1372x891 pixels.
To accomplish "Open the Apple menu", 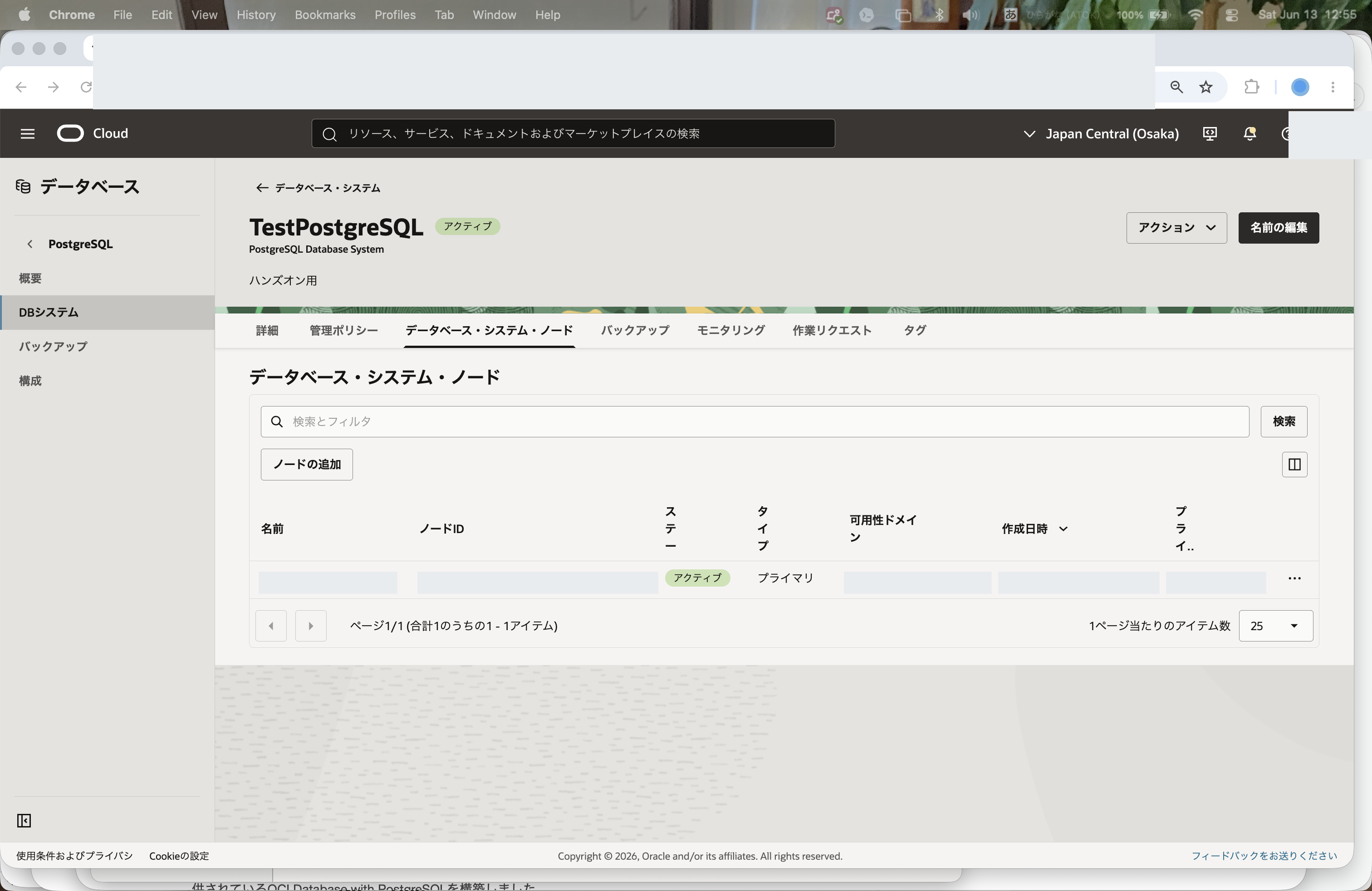I will pyautogui.click(x=24, y=15).
